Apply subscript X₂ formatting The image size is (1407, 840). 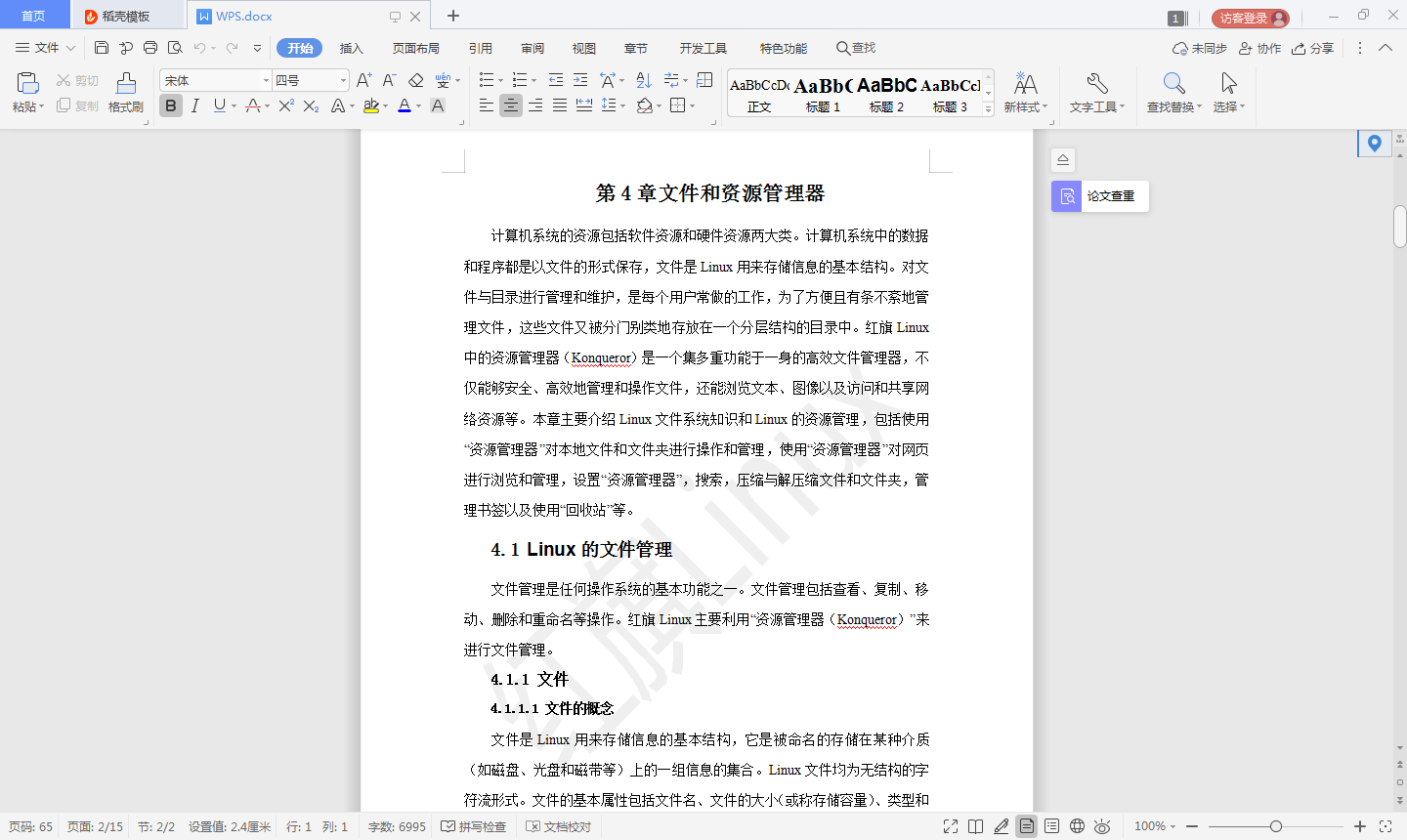pyautogui.click(x=311, y=105)
